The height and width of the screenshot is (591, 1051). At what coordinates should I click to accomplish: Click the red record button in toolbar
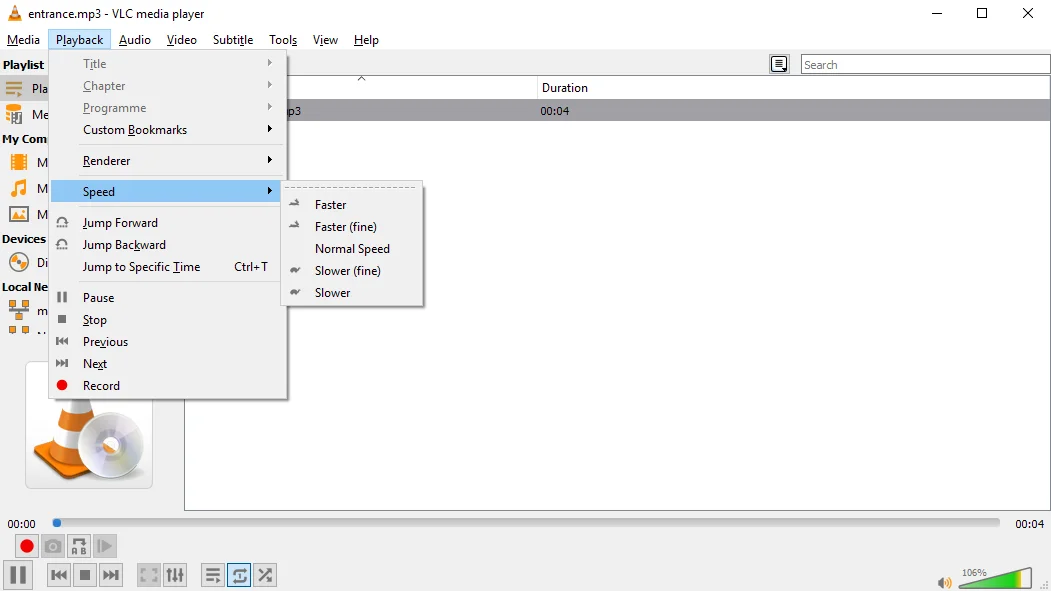click(x=27, y=546)
